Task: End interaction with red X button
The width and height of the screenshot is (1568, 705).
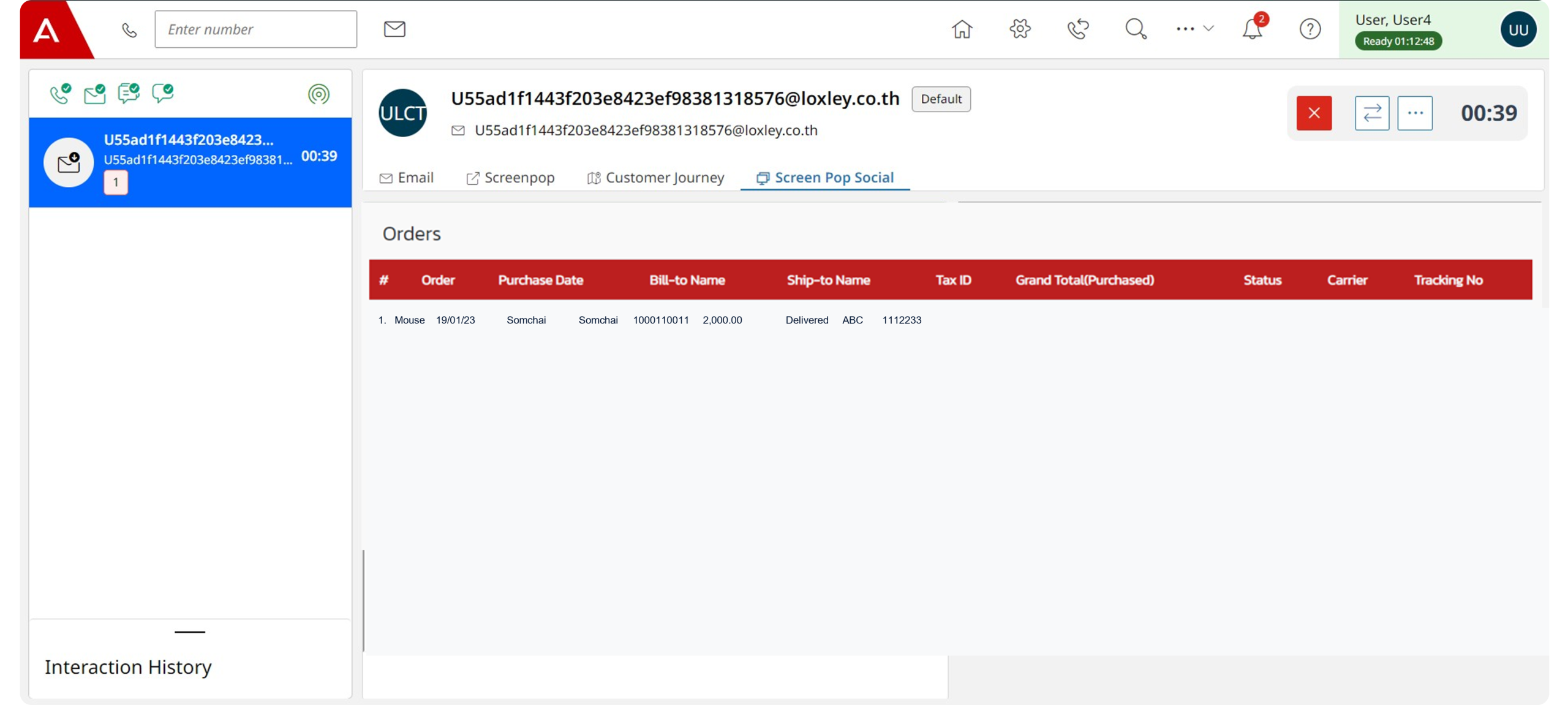Action: [x=1314, y=113]
